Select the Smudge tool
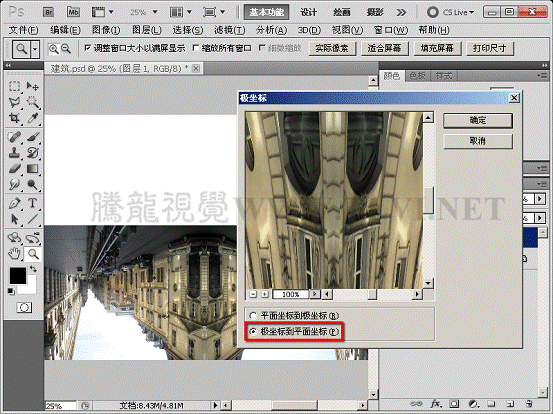Image resolution: width=553 pixels, height=414 pixels. point(14,184)
